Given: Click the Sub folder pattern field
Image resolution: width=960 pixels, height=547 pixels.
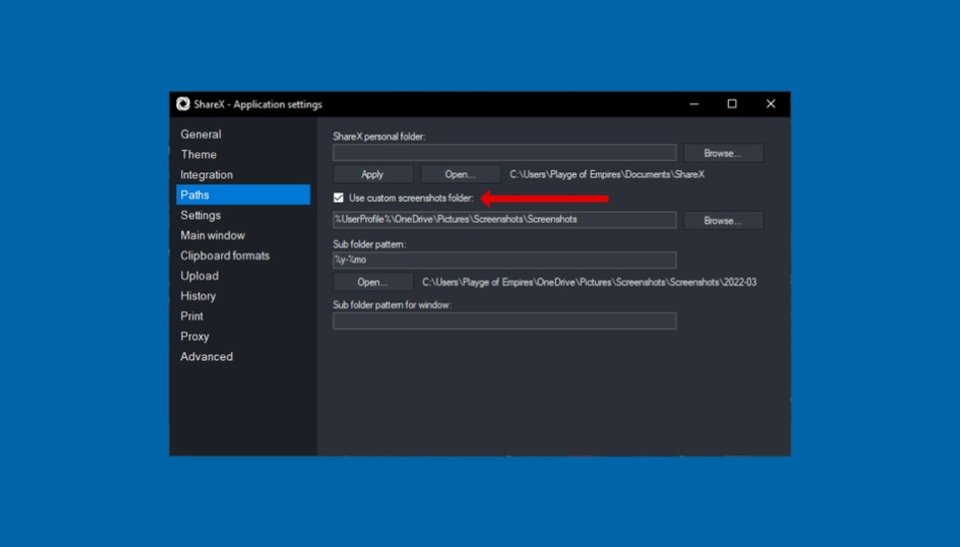Looking at the screenshot, I should 504,260.
